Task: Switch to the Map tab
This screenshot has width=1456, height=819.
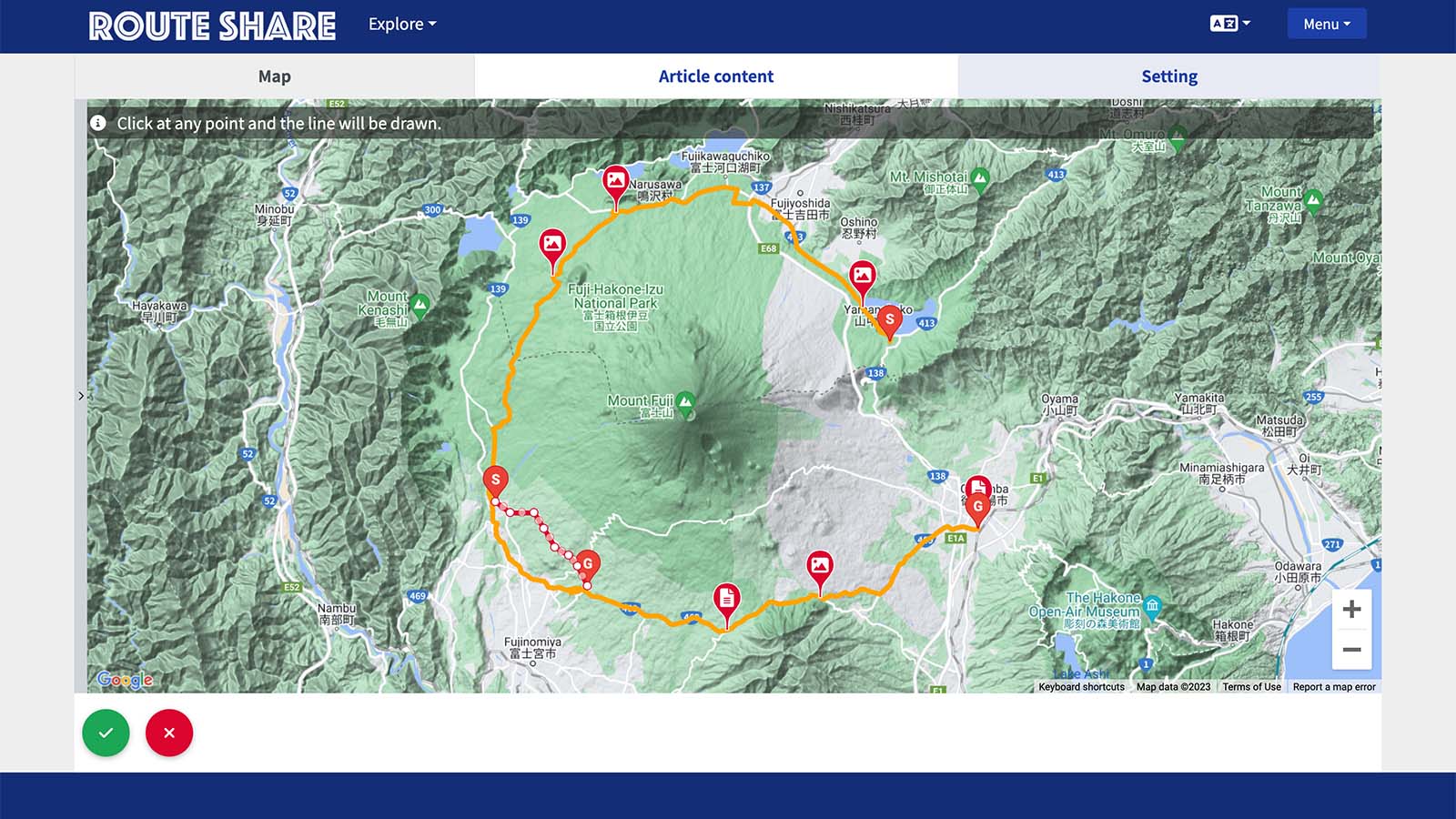Action: [274, 76]
